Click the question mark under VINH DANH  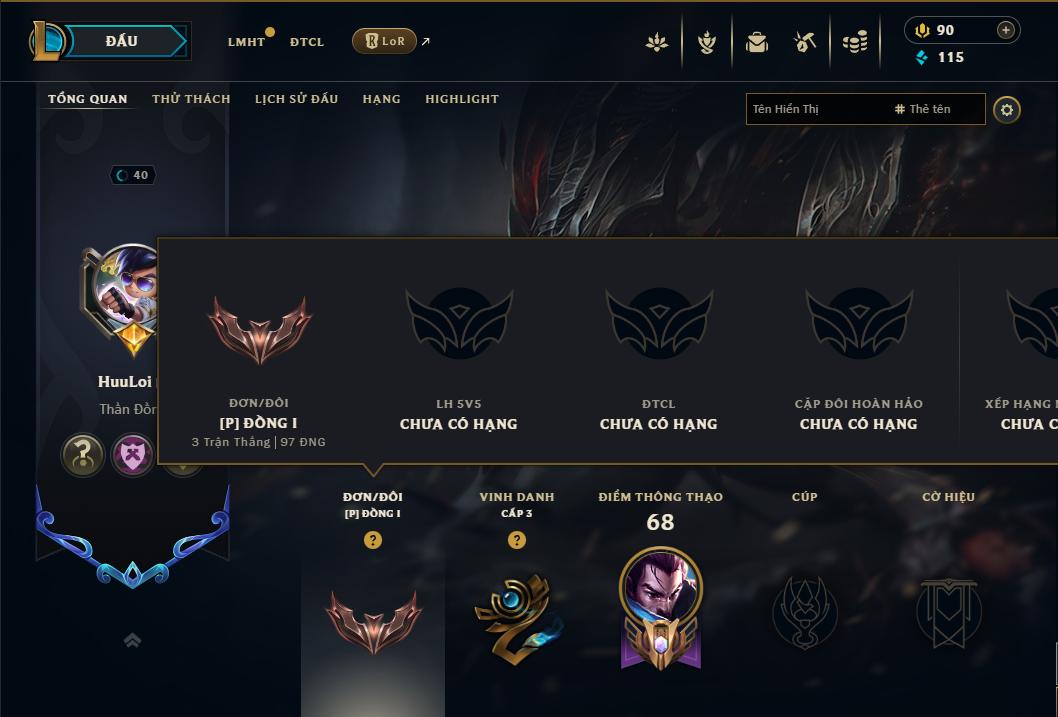coord(517,540)
